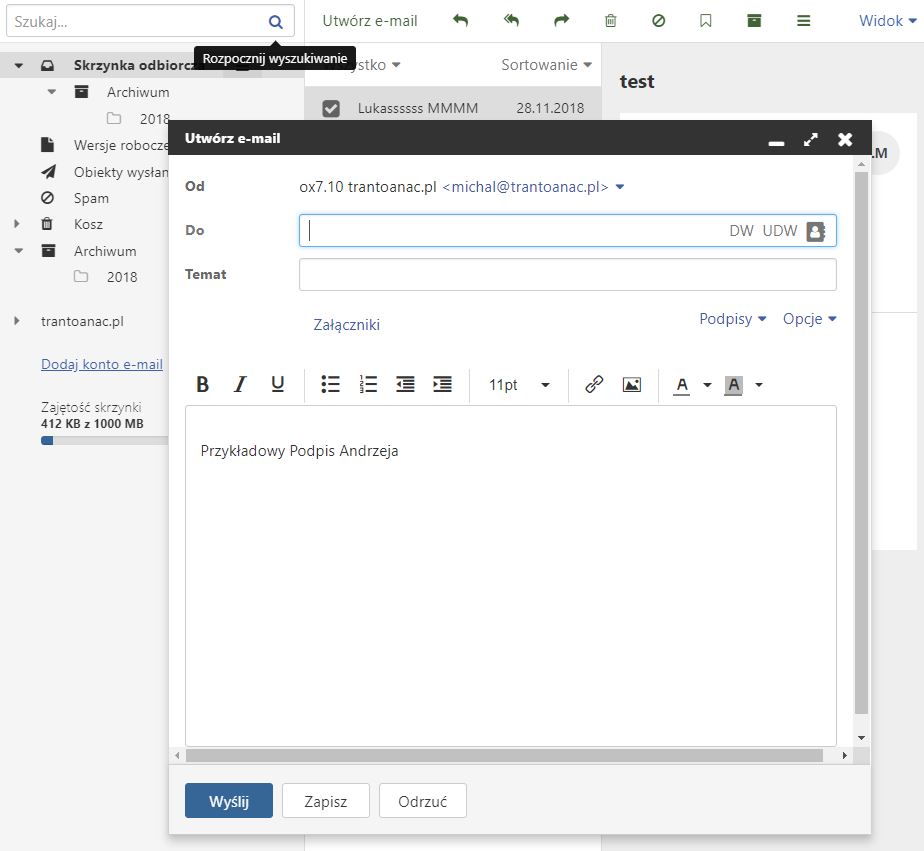Viewport: 924px width, 851px height.
Task: Expand the Kosz folder arrow
Action: click(17, 224)
